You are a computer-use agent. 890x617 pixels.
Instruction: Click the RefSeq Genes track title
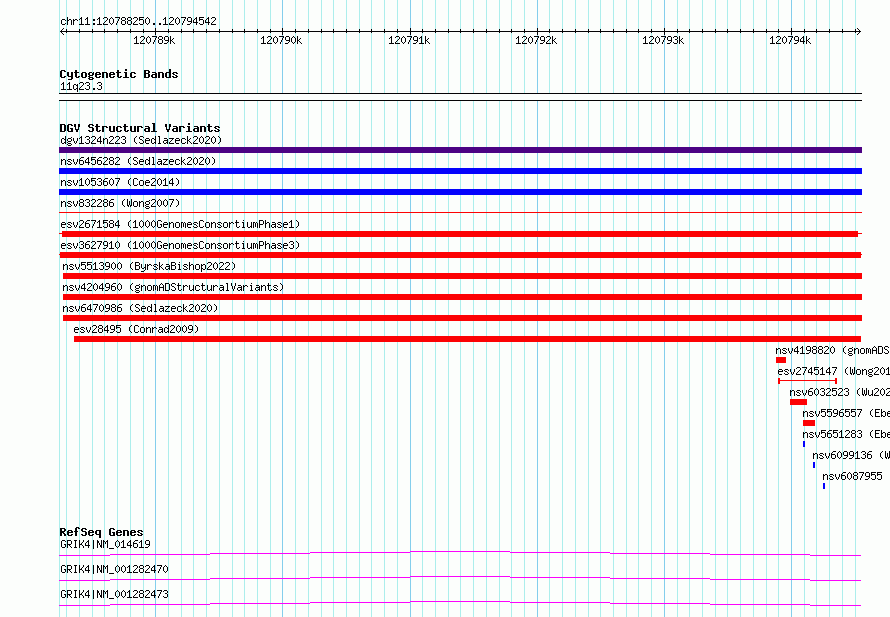tap(102, 532)
